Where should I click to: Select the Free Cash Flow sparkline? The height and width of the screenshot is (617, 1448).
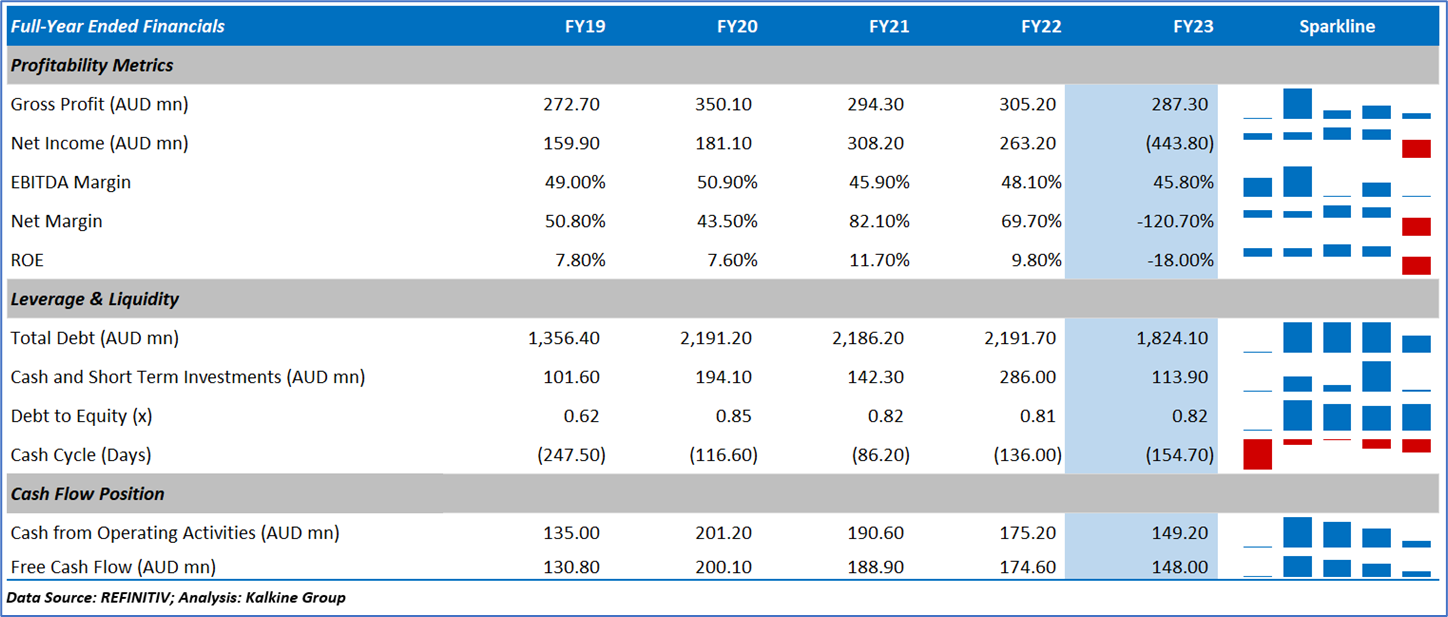(1337, 567)
